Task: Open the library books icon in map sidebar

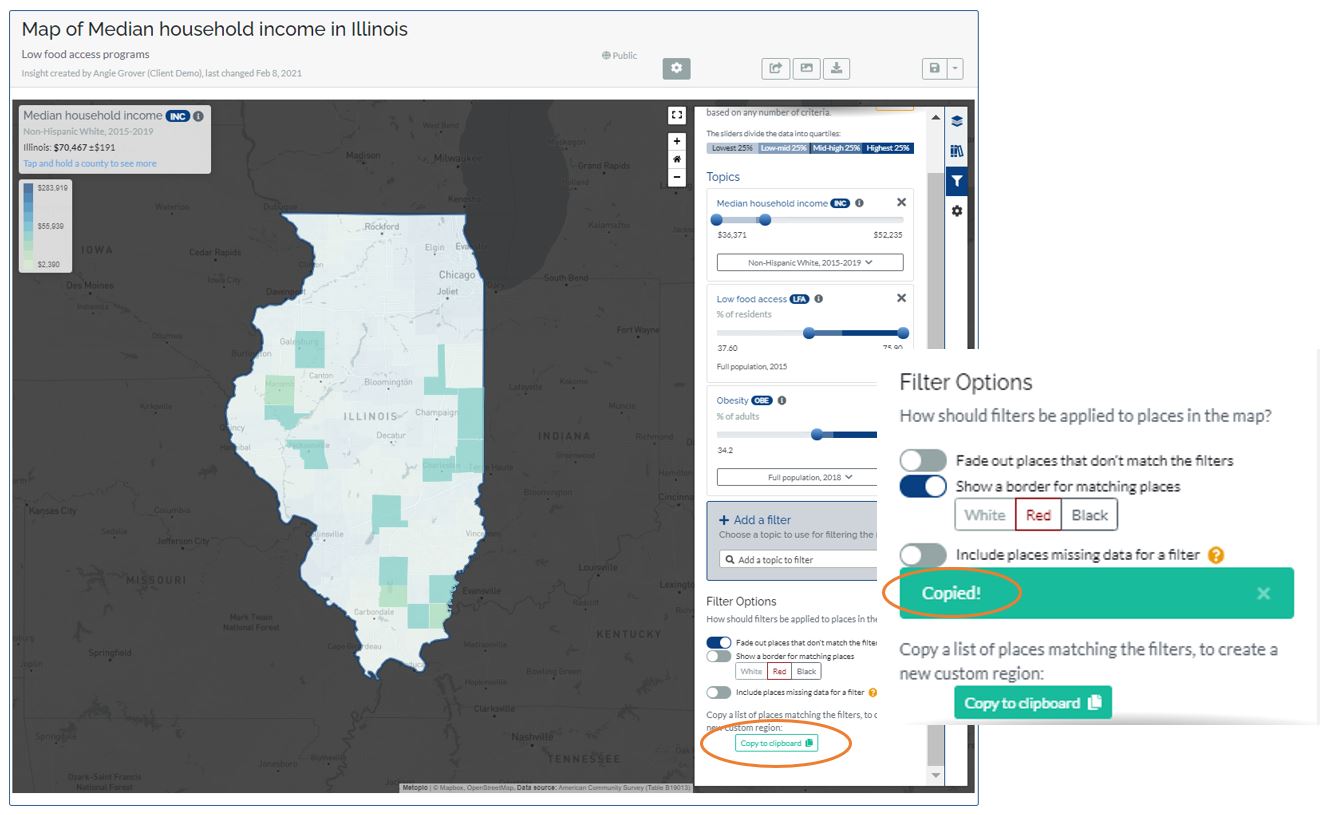Action: 957,151
